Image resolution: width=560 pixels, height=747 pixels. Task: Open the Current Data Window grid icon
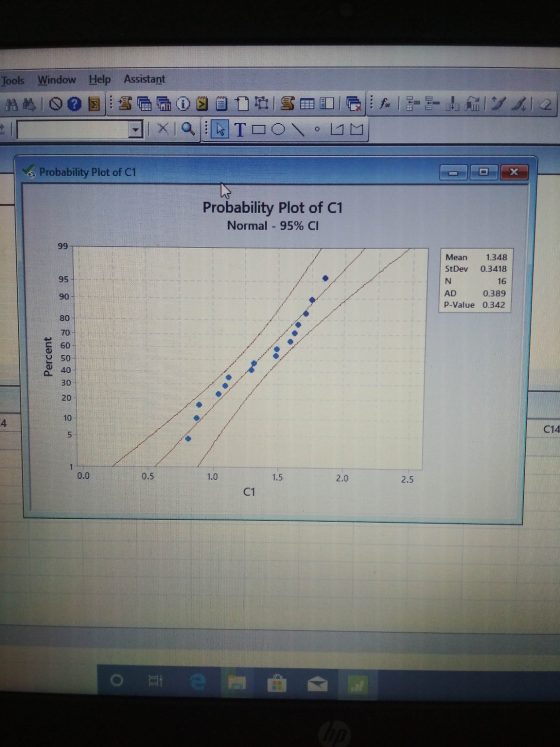coord(307,103)
